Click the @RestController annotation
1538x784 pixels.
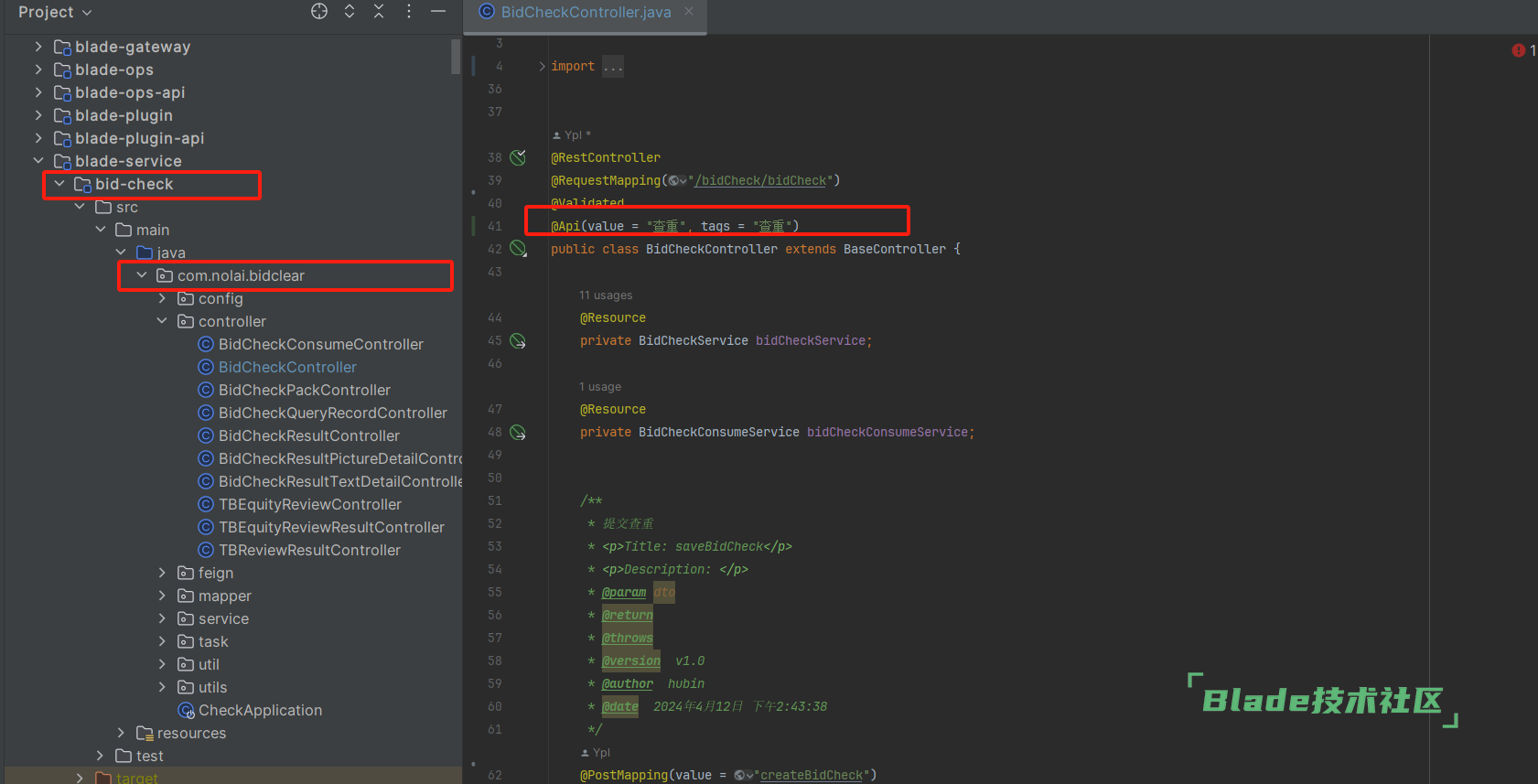pyautogui.click(x=606, y=157)
